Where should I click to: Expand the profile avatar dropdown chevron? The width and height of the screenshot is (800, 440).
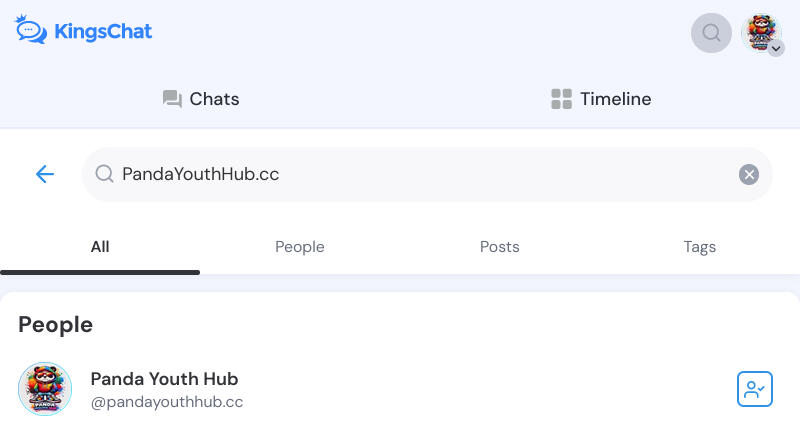(776, 48)
